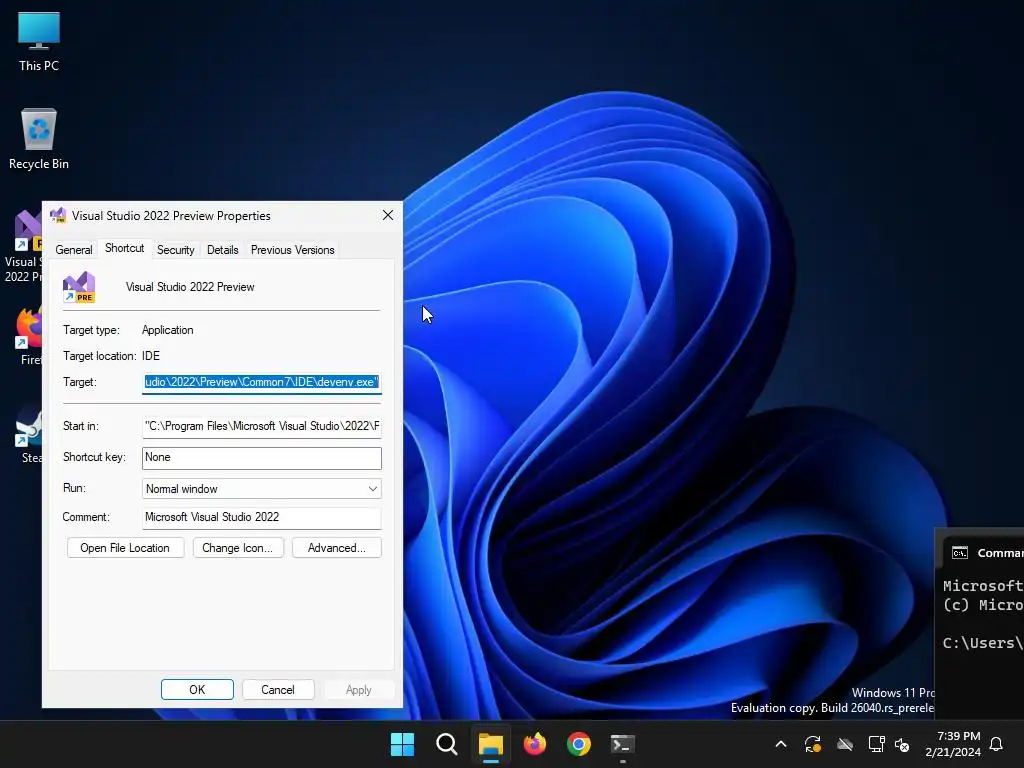Expand the Run Normal window dropdown
Image resolution: width=1024 pixels, height=768 pixels.
click(x=261, y=488)
